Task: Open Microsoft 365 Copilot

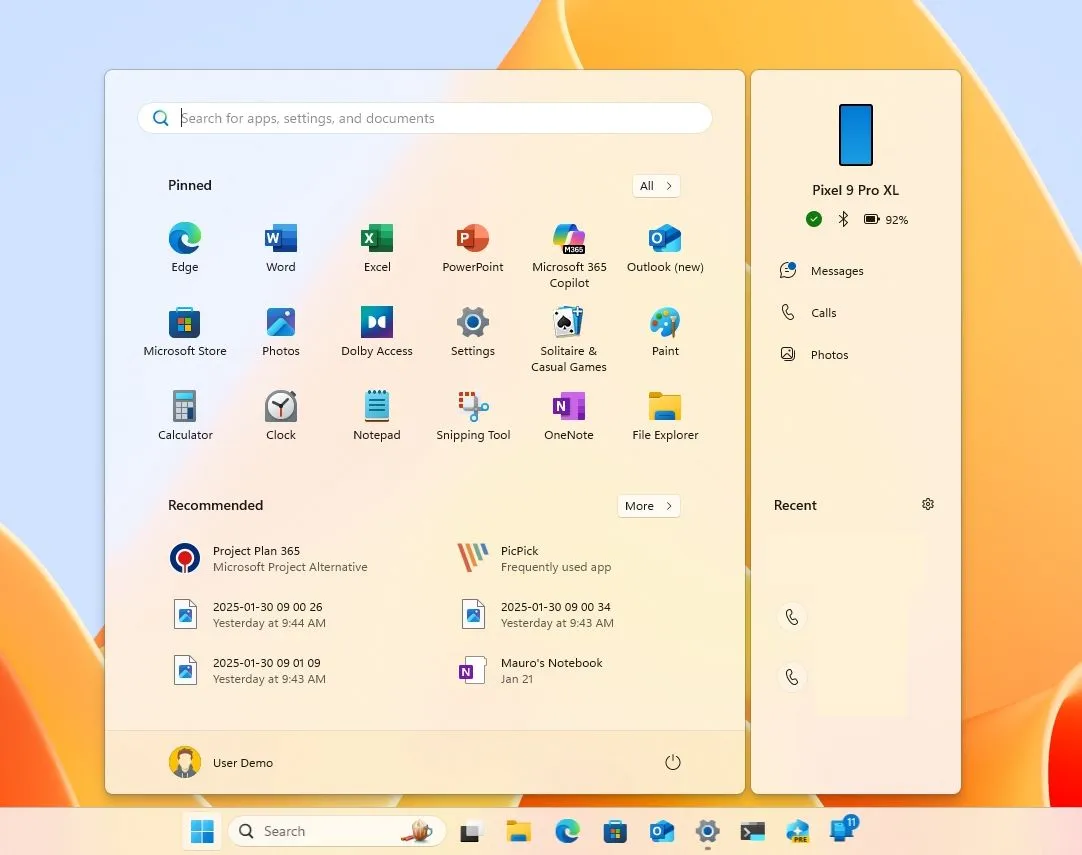Action: (x=568, y=240)
